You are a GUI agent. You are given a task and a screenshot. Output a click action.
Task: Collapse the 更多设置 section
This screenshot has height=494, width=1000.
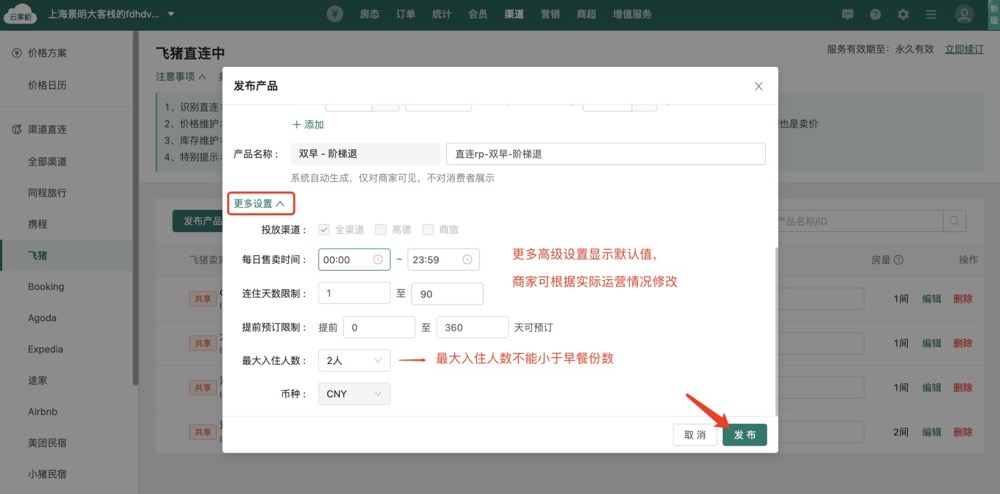coord(259,203)
